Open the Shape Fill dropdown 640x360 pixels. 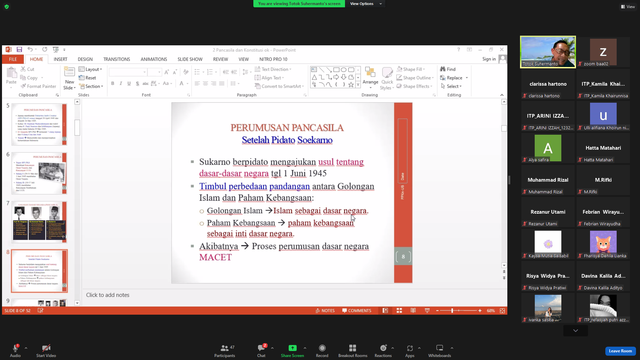point(411,69)
